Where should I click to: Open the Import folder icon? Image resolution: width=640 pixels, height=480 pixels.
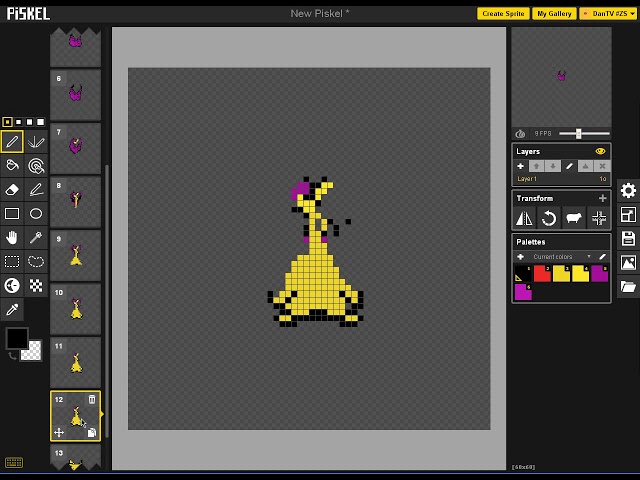pos(628,287)
